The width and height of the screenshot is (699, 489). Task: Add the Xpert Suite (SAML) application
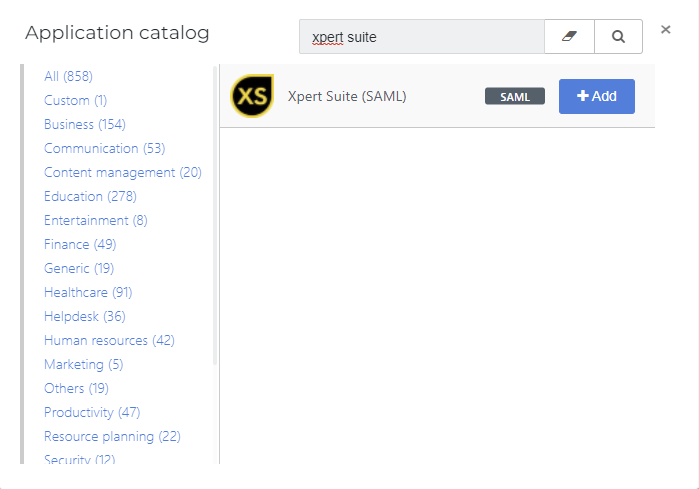point(596,96)
